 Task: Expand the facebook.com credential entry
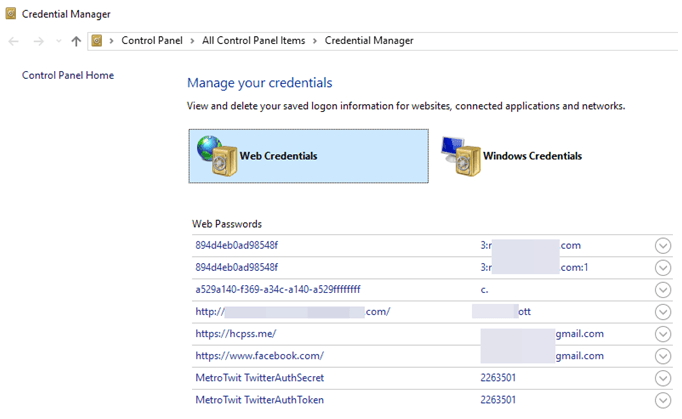[x=662, y=356]
